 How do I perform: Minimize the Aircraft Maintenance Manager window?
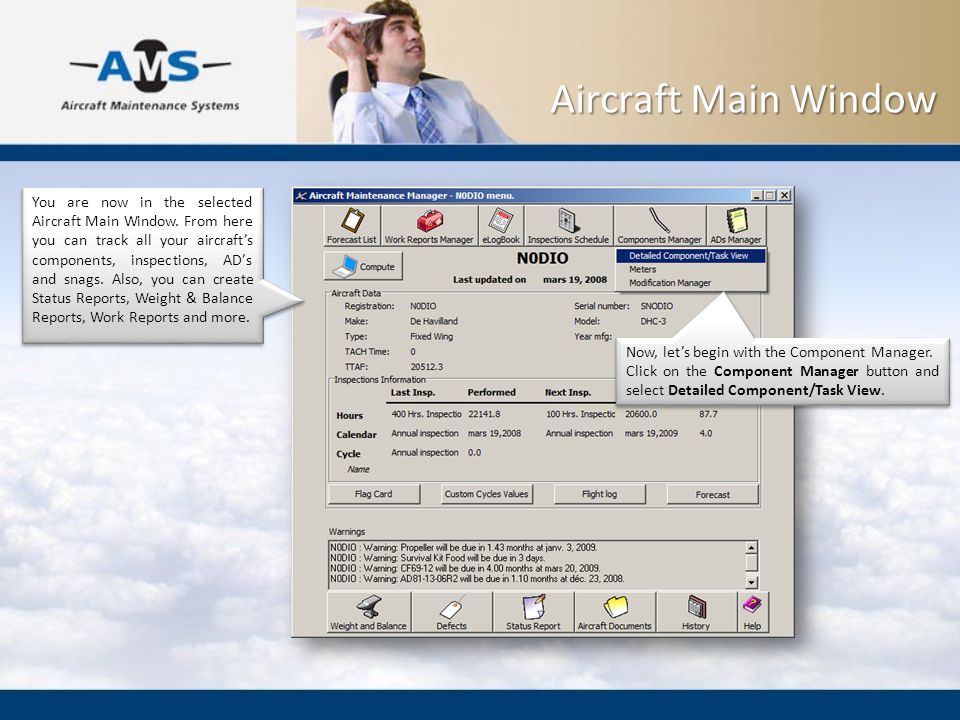[x=757, y=195]
